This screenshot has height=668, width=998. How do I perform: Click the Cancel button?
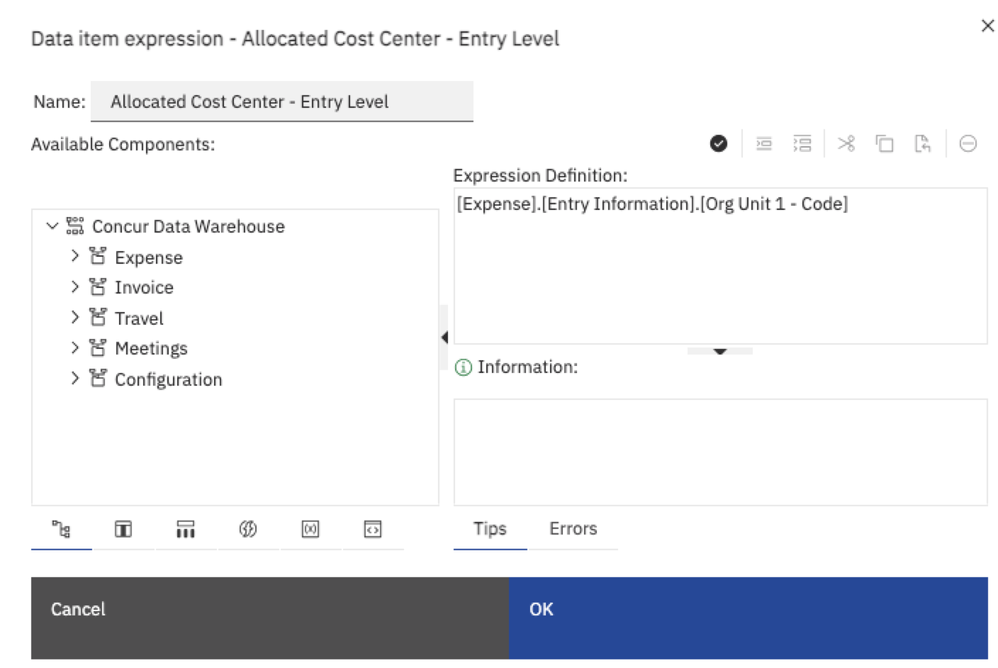tap(270, 618)
